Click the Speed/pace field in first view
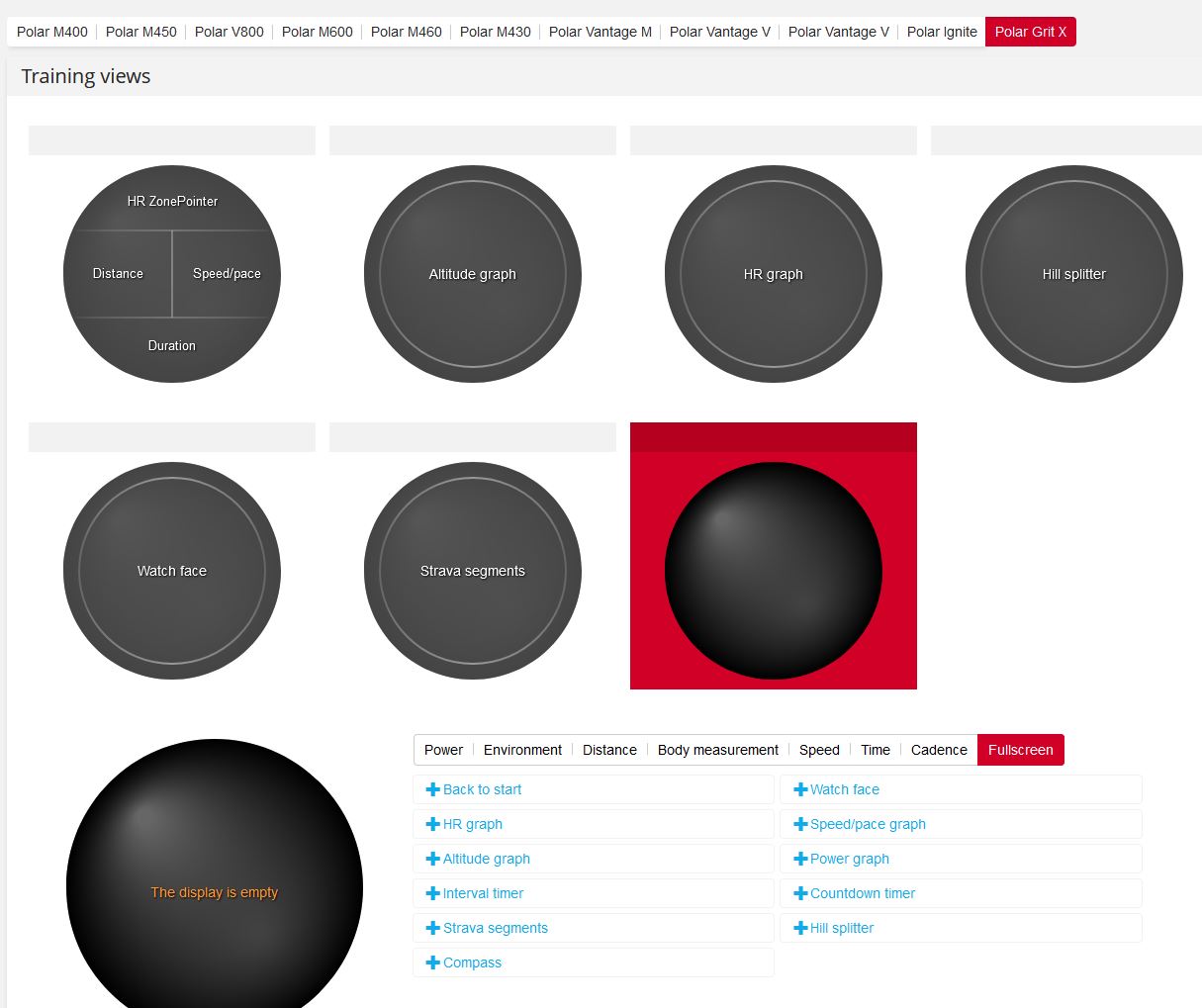The width and height of the screenshot is (1202, 1008). click(x=227, y=274)
